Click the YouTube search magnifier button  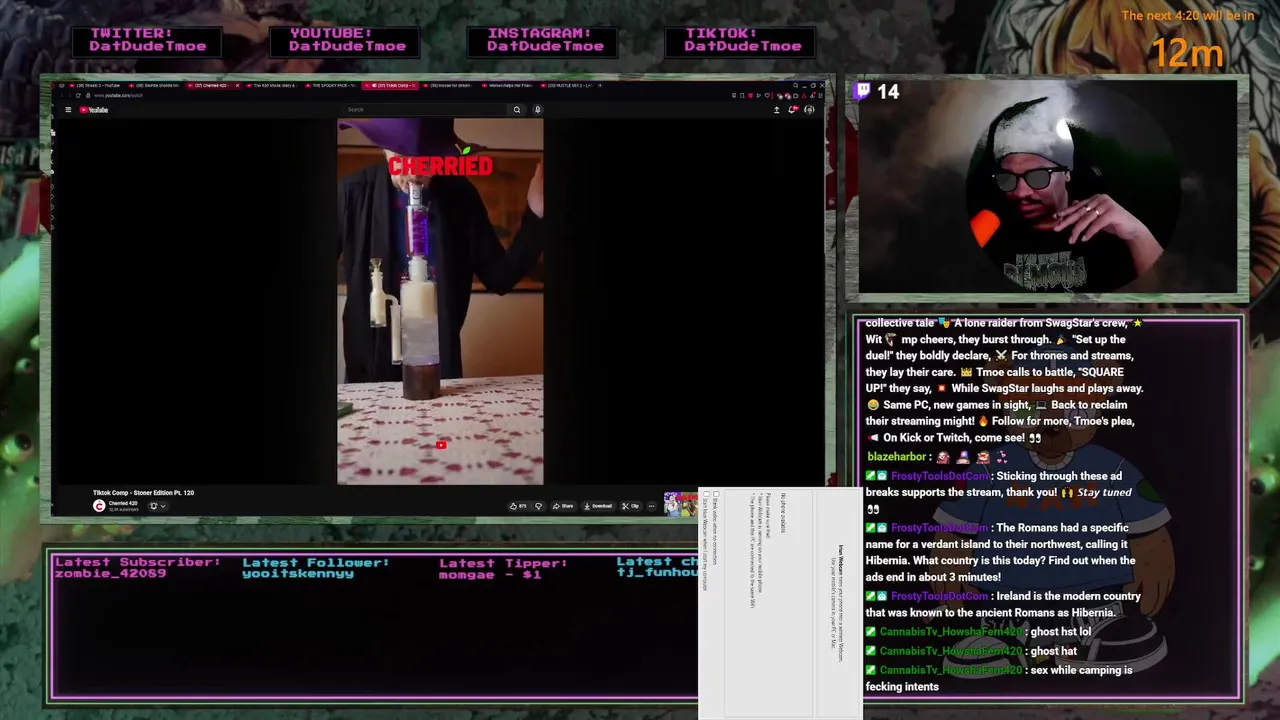tap(517, 110)
